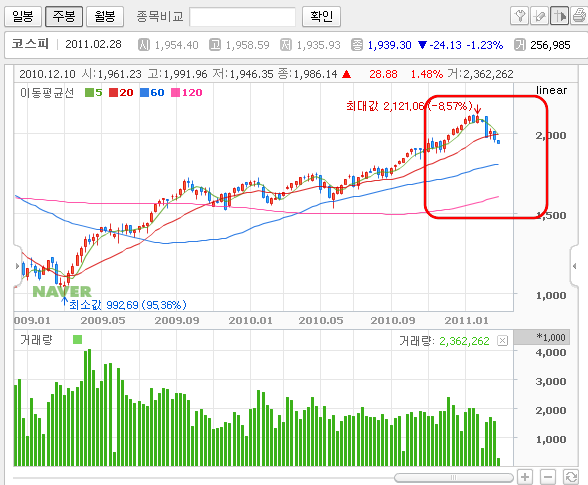This screenshot has width=588, height=485.
Task: Toggle the crosshair cursor tool icon
Action: [x=560, y=16]
